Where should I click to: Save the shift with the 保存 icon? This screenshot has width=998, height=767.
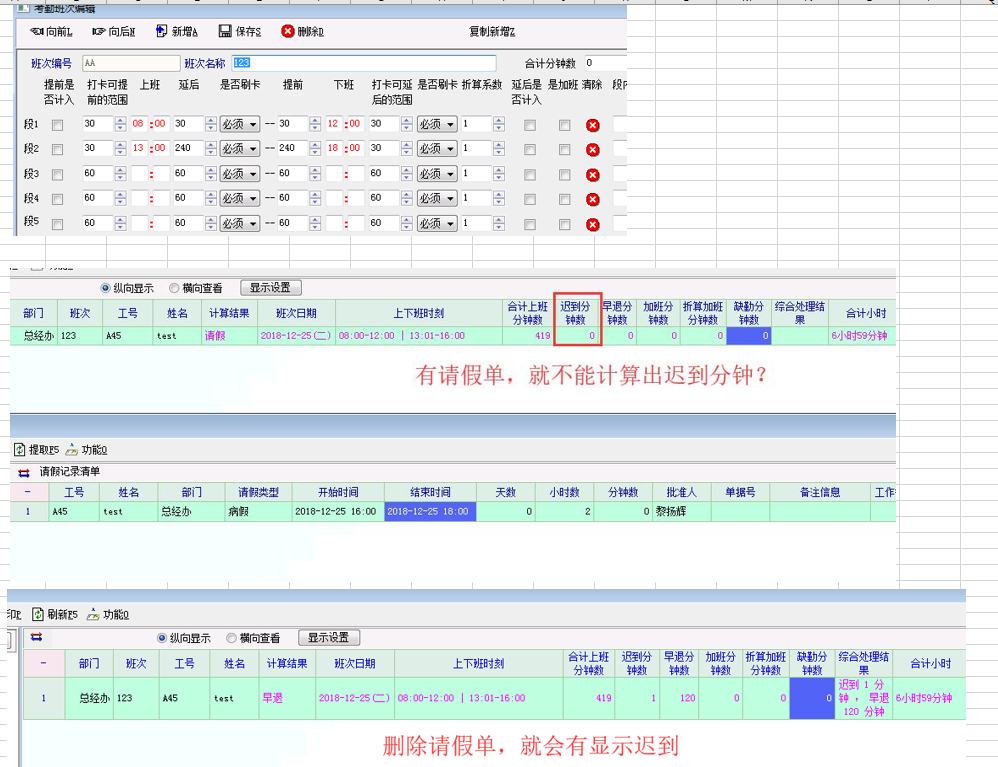click(x=225, y=32)
